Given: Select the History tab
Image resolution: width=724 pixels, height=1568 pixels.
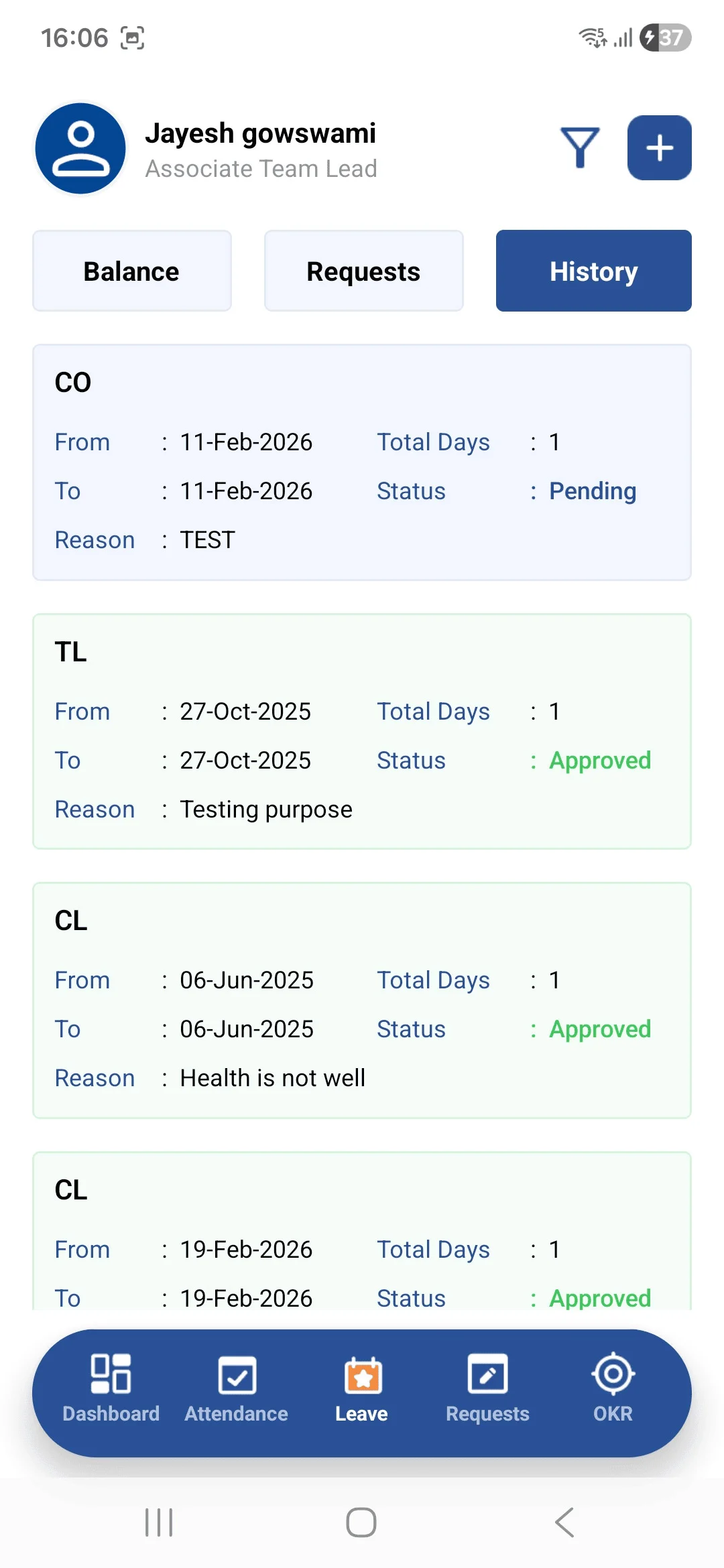Looking at the screenshot, I should pos(593,271).
